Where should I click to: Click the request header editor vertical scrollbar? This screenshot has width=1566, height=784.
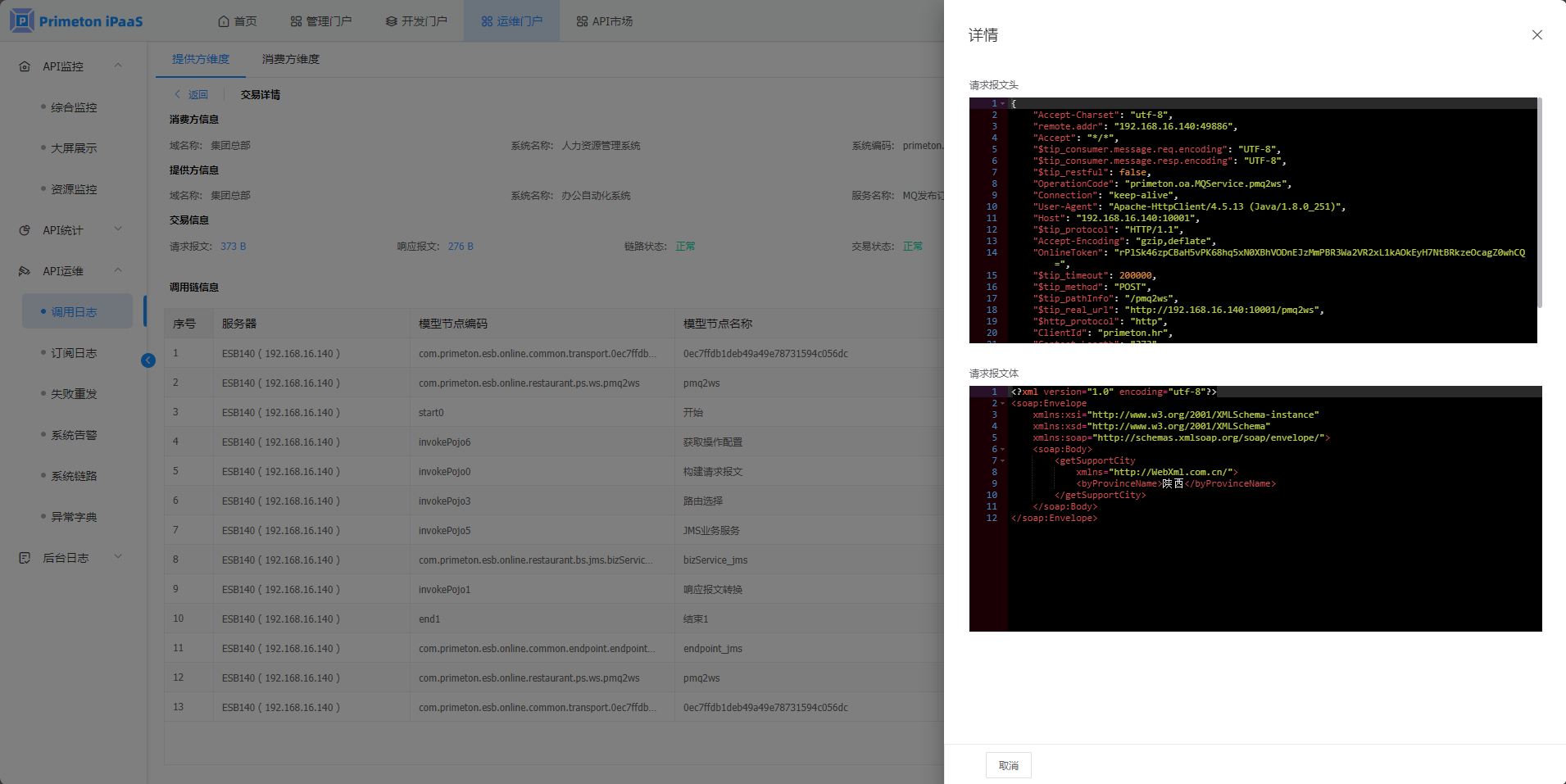[1539, 203]
